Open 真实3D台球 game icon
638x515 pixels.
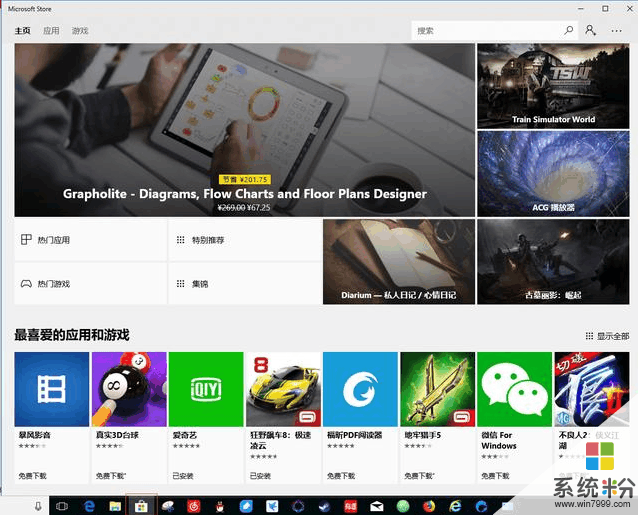coord(129,389)
